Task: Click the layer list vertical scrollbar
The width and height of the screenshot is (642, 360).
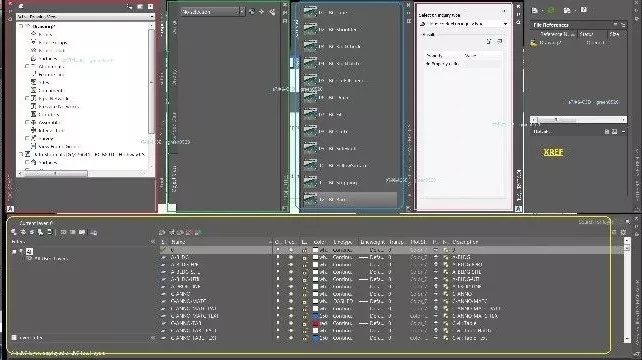Action: (x=627, y=290)
